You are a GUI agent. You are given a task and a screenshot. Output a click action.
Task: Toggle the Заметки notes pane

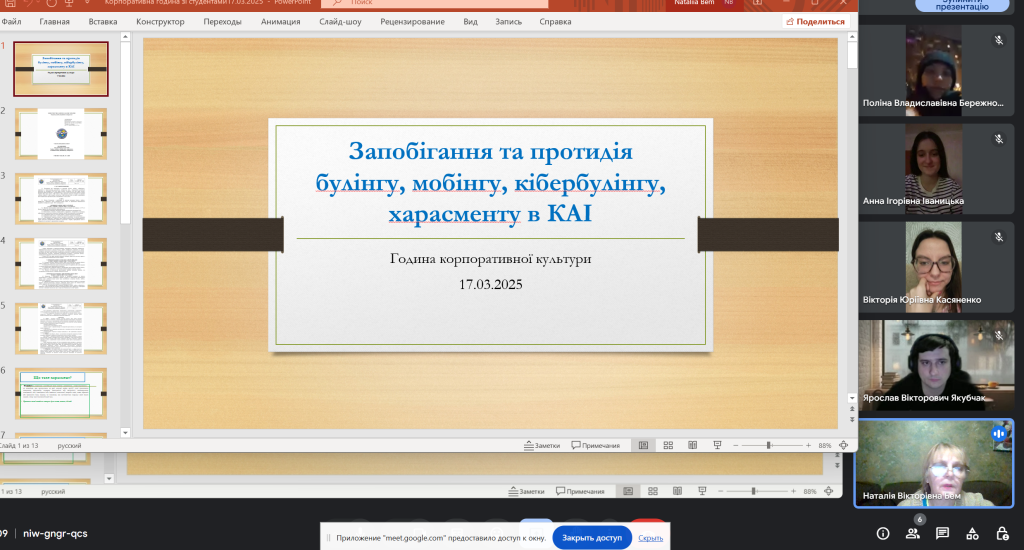[x=541, y=445]
